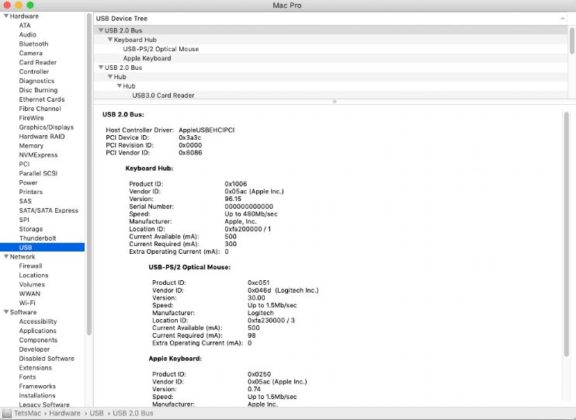The width and height of the screenshot is (576, 420).
Task: Click the computer icon in path bar
Action: coord(7,413)
